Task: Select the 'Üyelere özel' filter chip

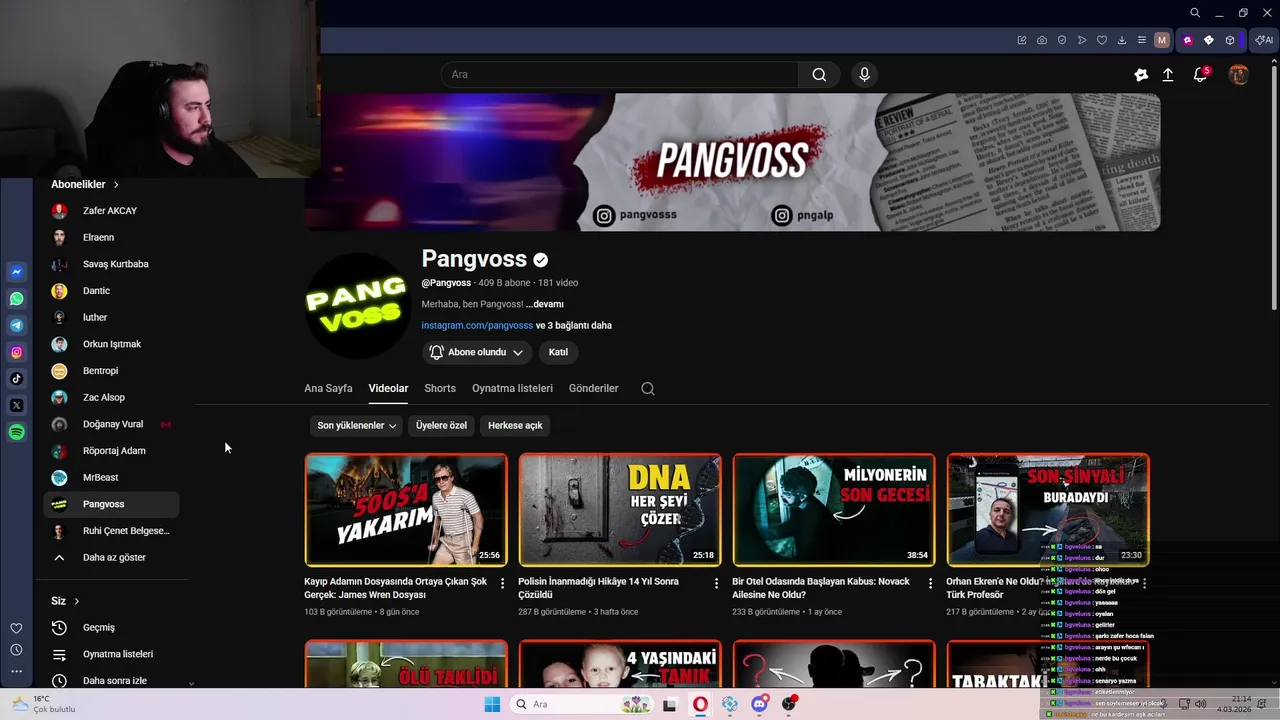Action: pyautogui.click(x=441, y=425)
